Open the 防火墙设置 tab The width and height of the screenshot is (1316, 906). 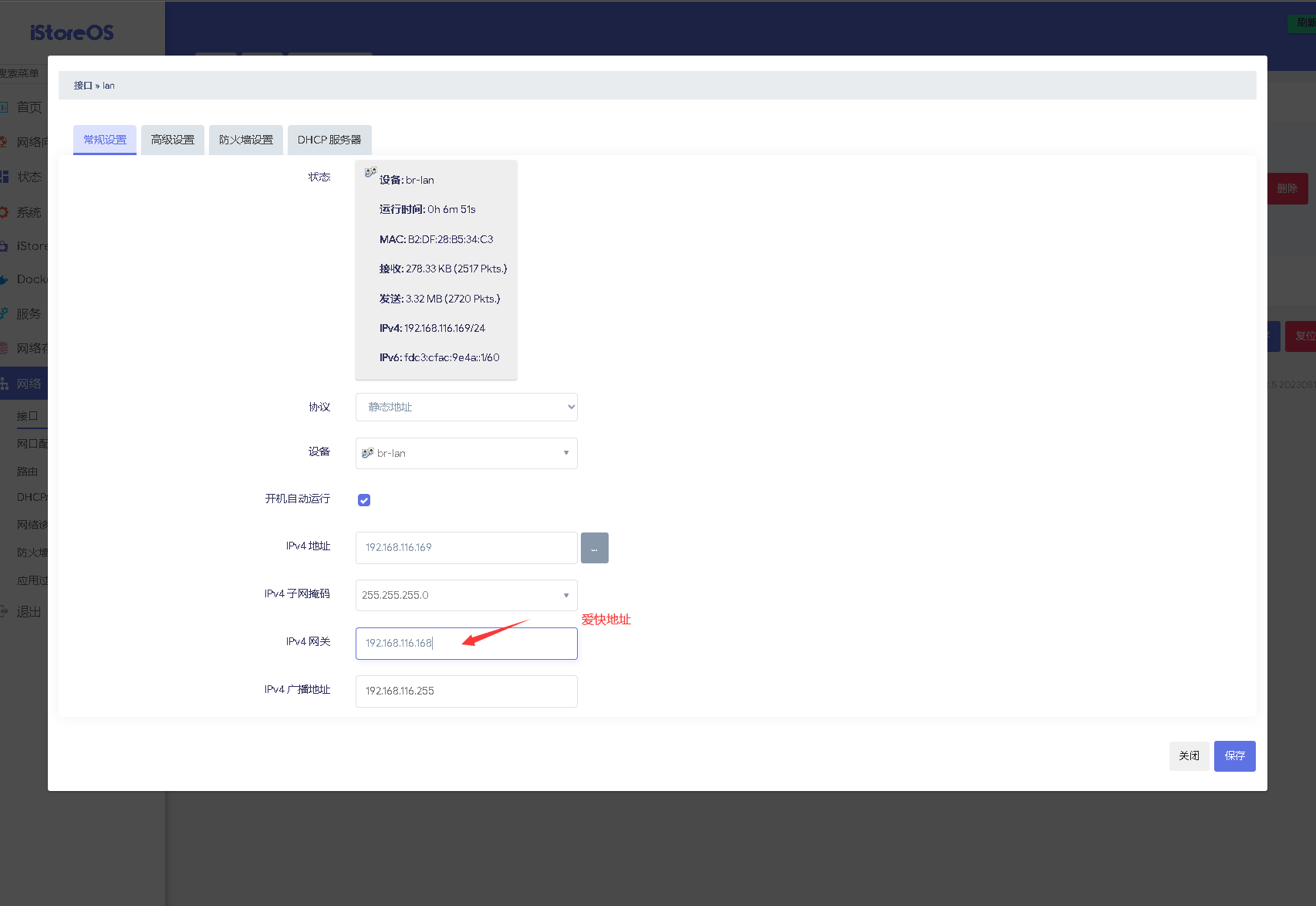246,140
